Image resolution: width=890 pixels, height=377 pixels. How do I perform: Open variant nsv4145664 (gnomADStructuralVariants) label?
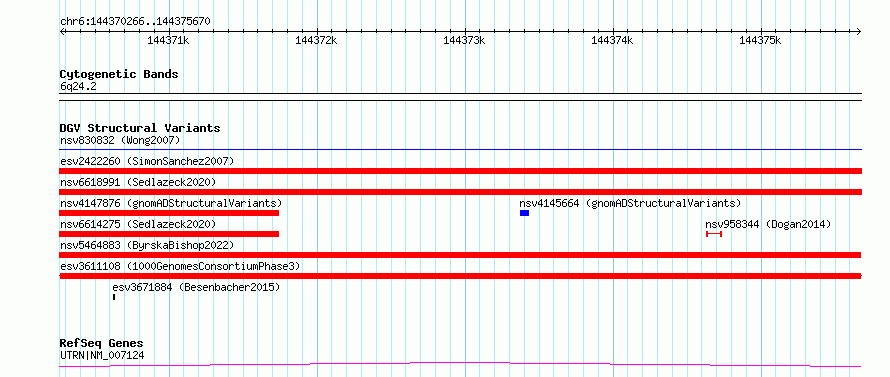click(630, 203)
